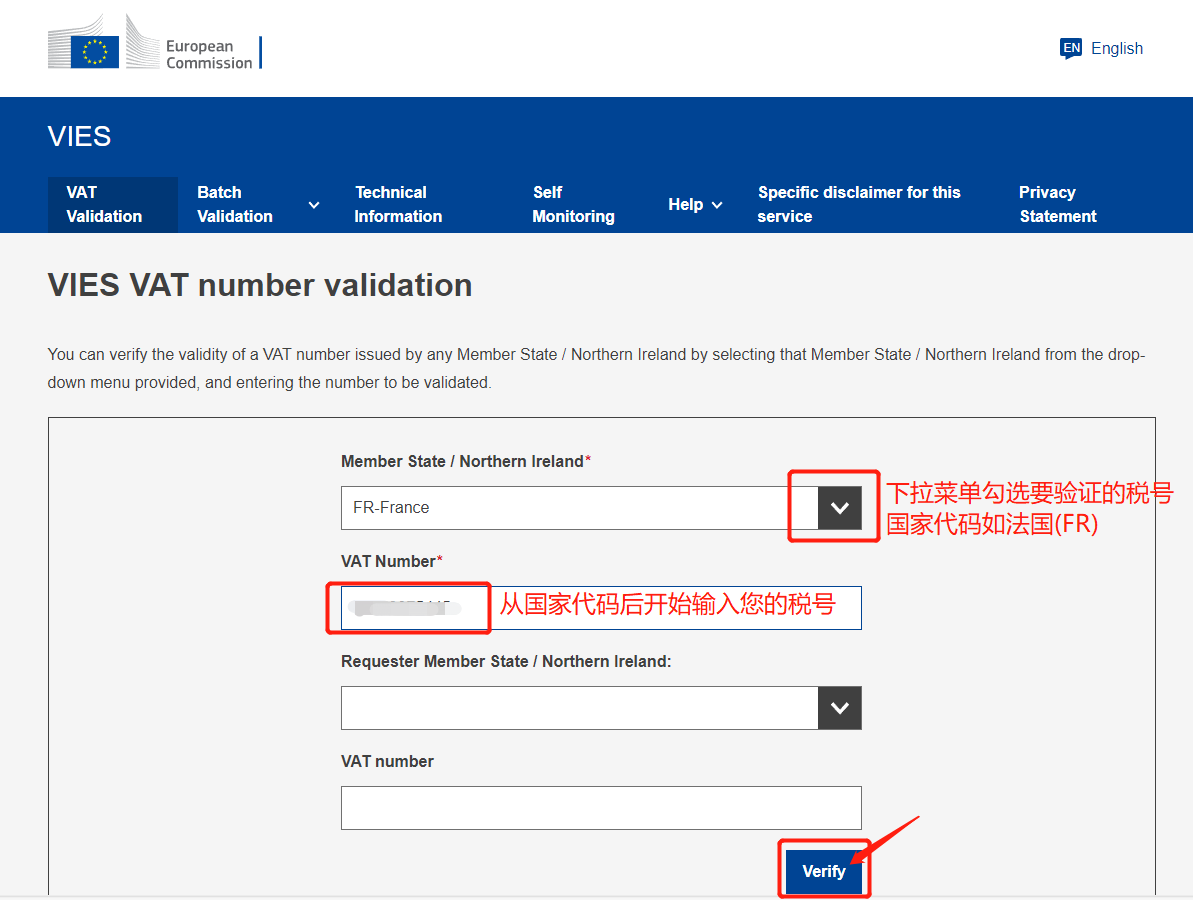Open the English language selector link
Image resolution: width=1193 pixels, height=900 pixels.
pyautogui.click(x=1116, y=48)
